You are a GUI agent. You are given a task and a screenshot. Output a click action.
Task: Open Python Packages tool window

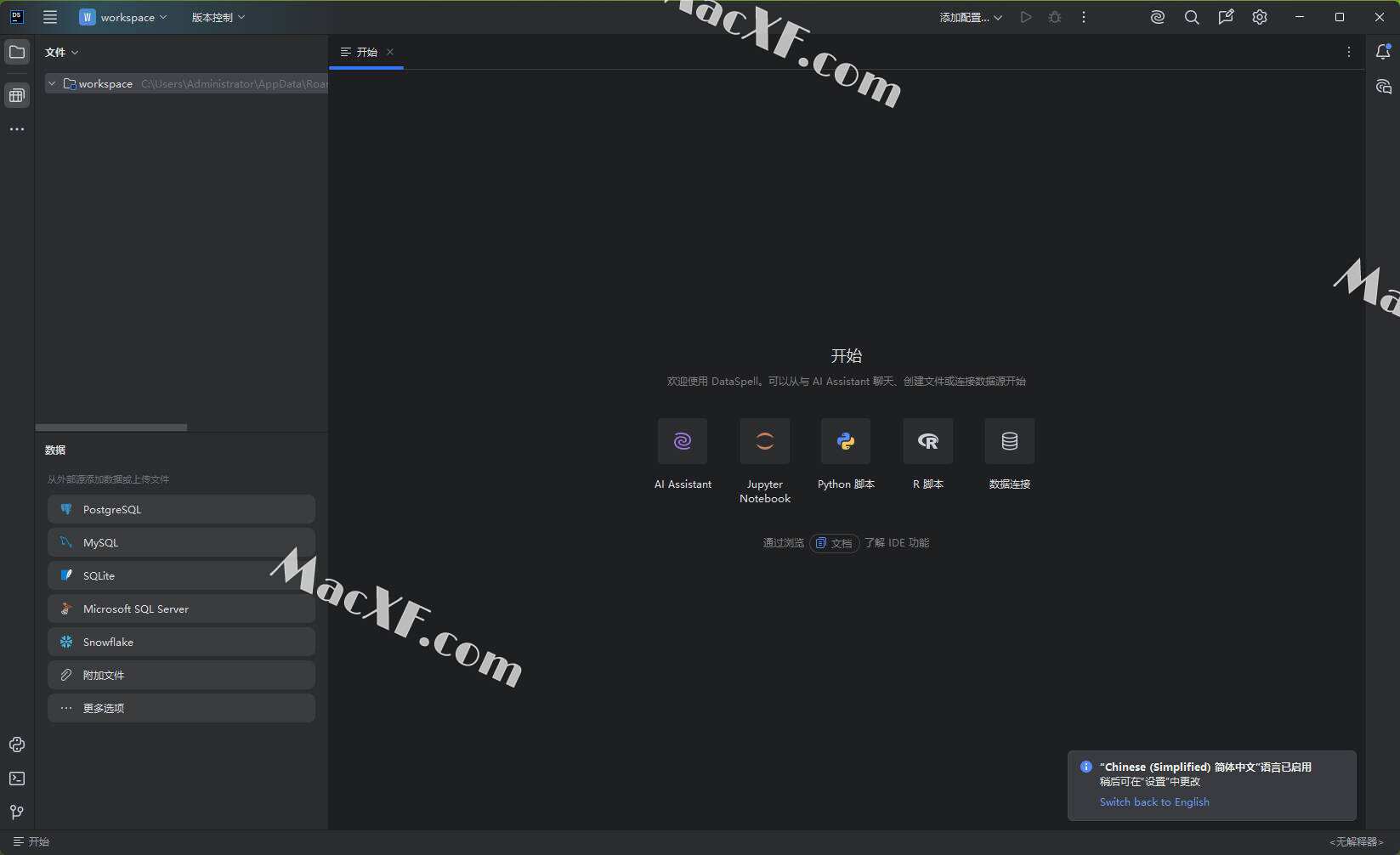click(x=17, y=745)
